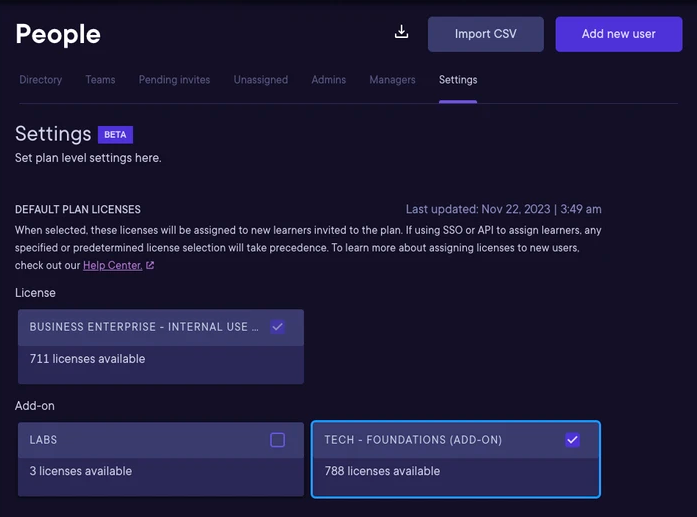Click the '711 licenses available' text
The width and height of the screenshot is (697, 517).
(x=87, y=359)
